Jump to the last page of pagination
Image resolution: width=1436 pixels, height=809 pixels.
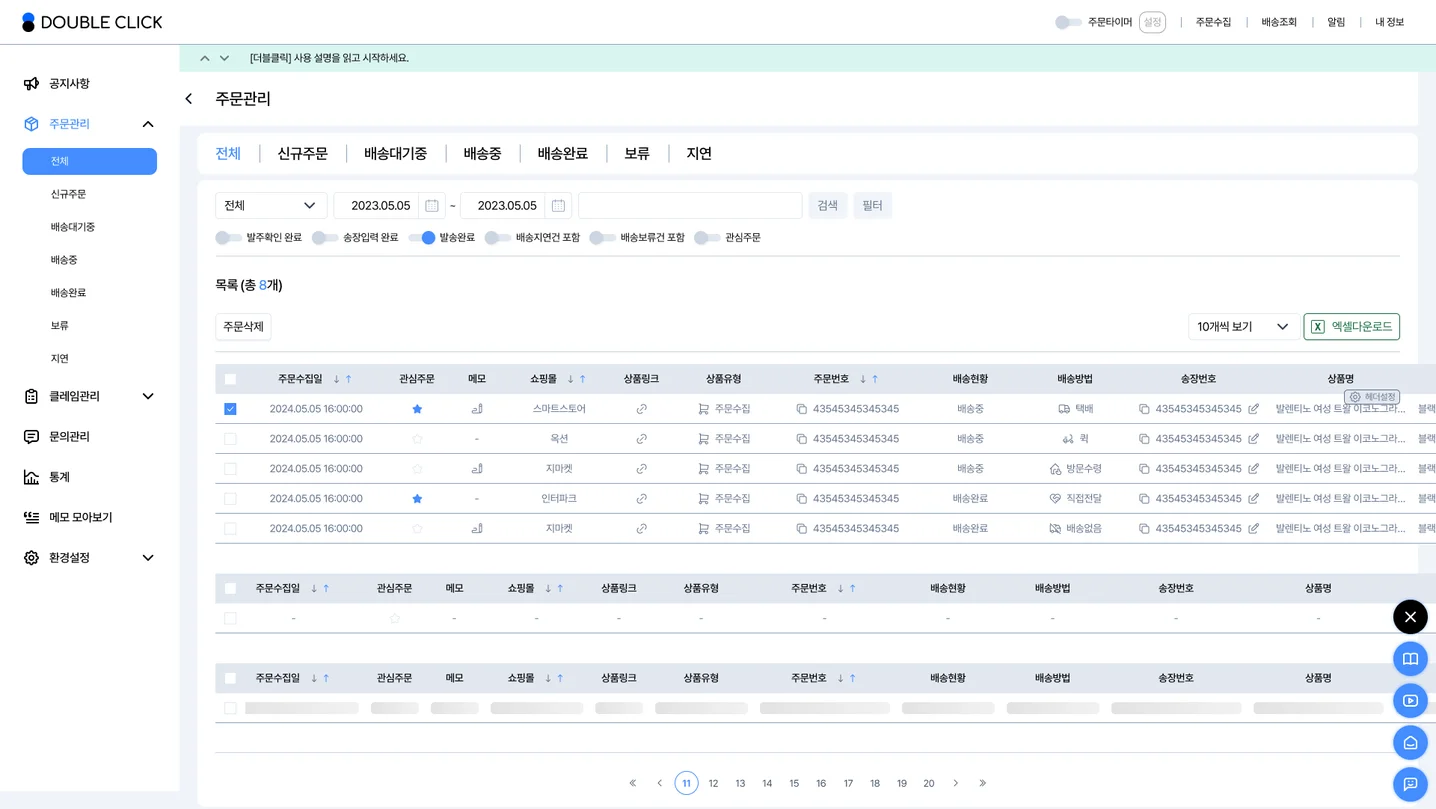click(982, 783)
